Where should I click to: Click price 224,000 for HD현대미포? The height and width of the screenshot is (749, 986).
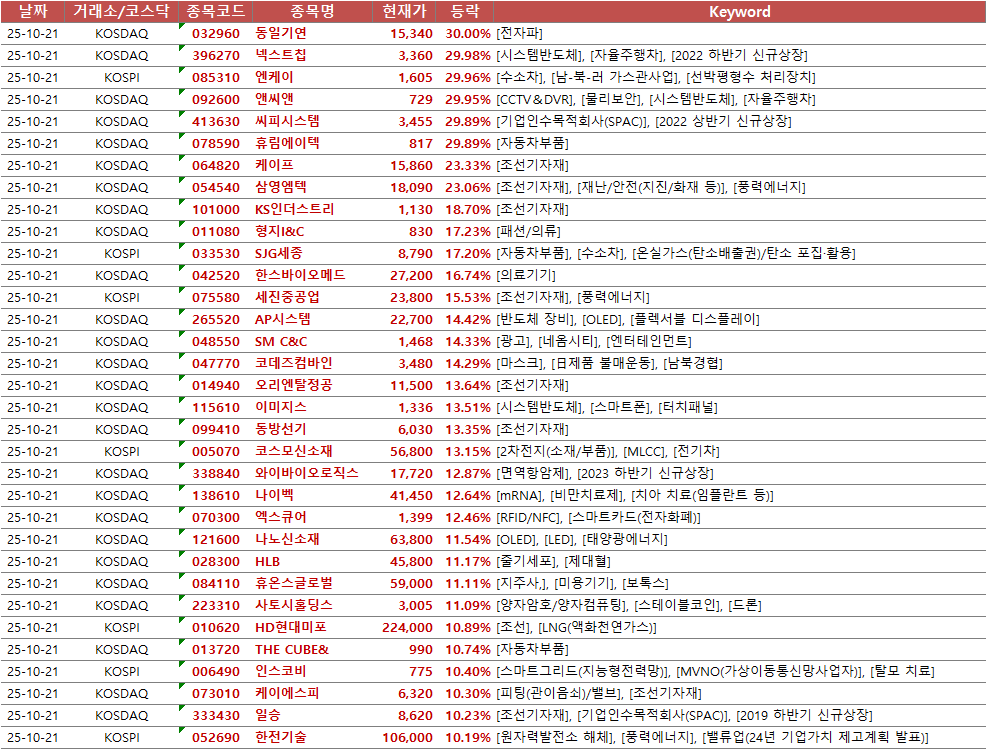407,628
